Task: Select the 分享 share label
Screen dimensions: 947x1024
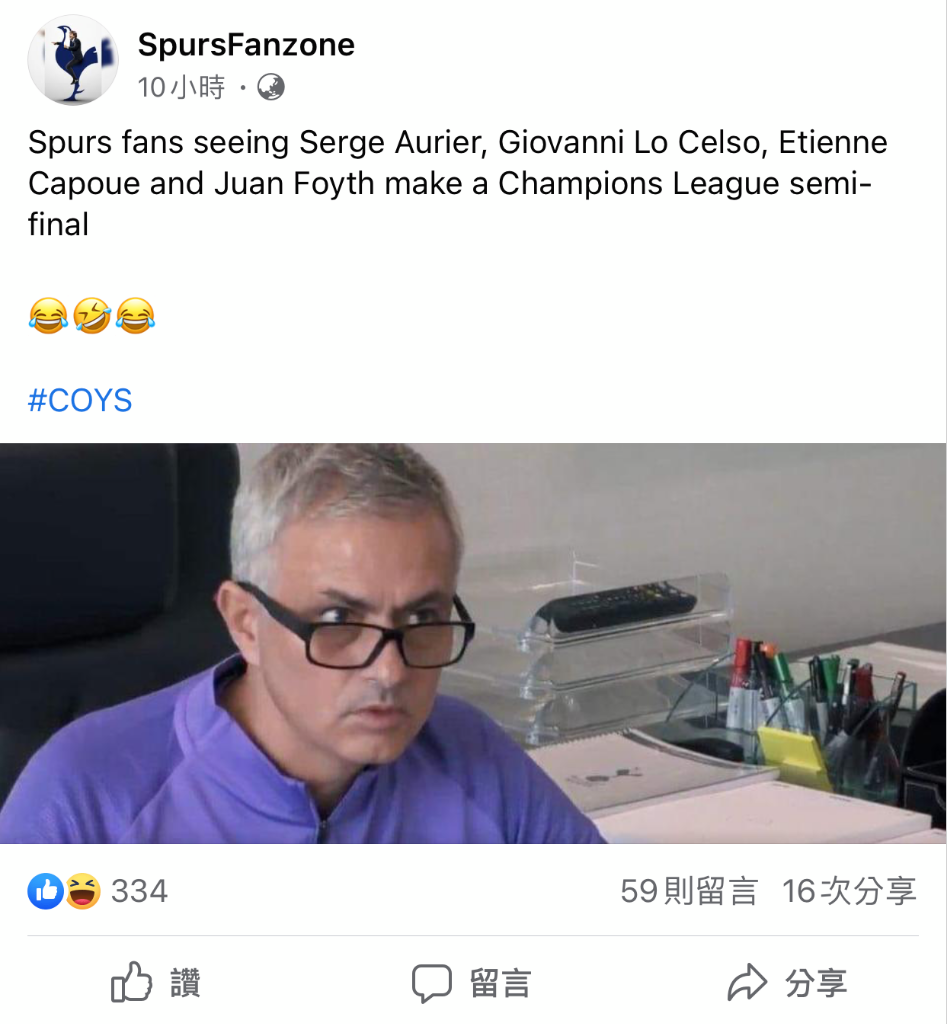Action: 816,984
